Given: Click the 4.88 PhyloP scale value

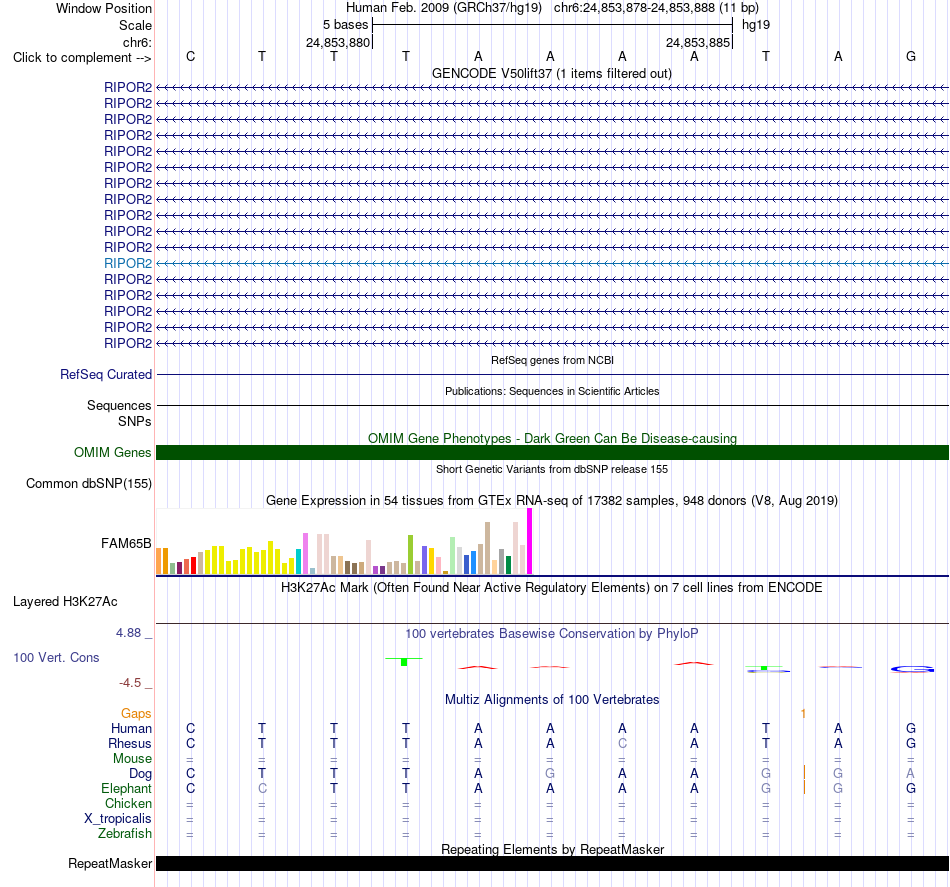Looking at the screenshot, I should [x=128, y=633].
